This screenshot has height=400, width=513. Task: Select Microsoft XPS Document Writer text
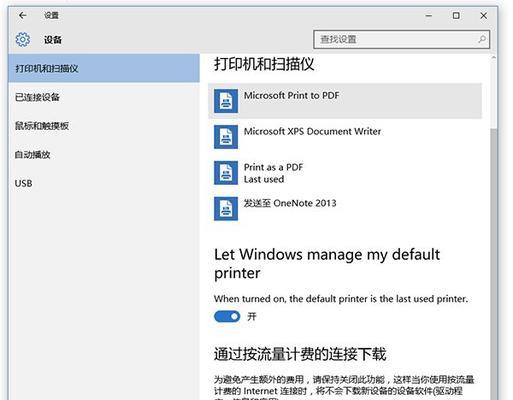tap(312, 131)
